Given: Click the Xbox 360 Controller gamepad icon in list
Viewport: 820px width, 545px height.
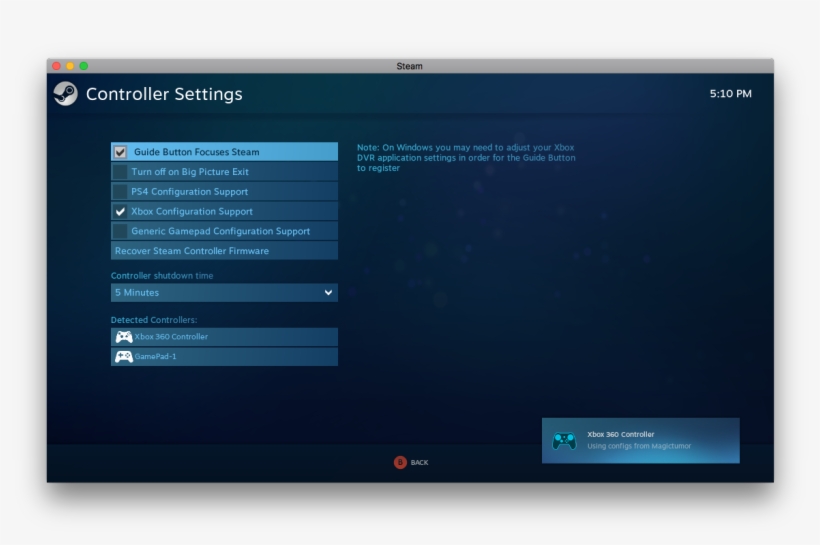Looking at the screenshot, I should pos(124,337).
